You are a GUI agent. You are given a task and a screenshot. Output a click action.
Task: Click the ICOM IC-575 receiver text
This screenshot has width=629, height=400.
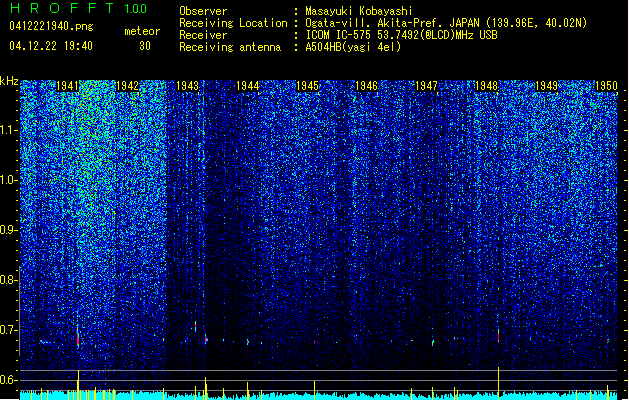coord(401,35)
